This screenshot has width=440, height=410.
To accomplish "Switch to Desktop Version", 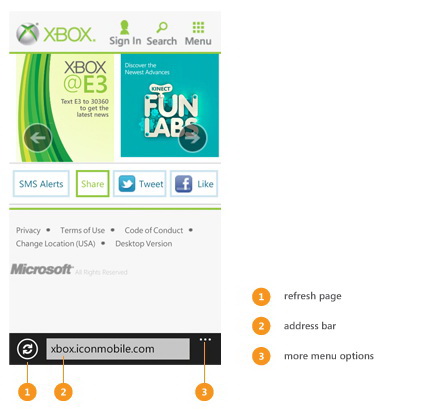I will tap(144, 244).
